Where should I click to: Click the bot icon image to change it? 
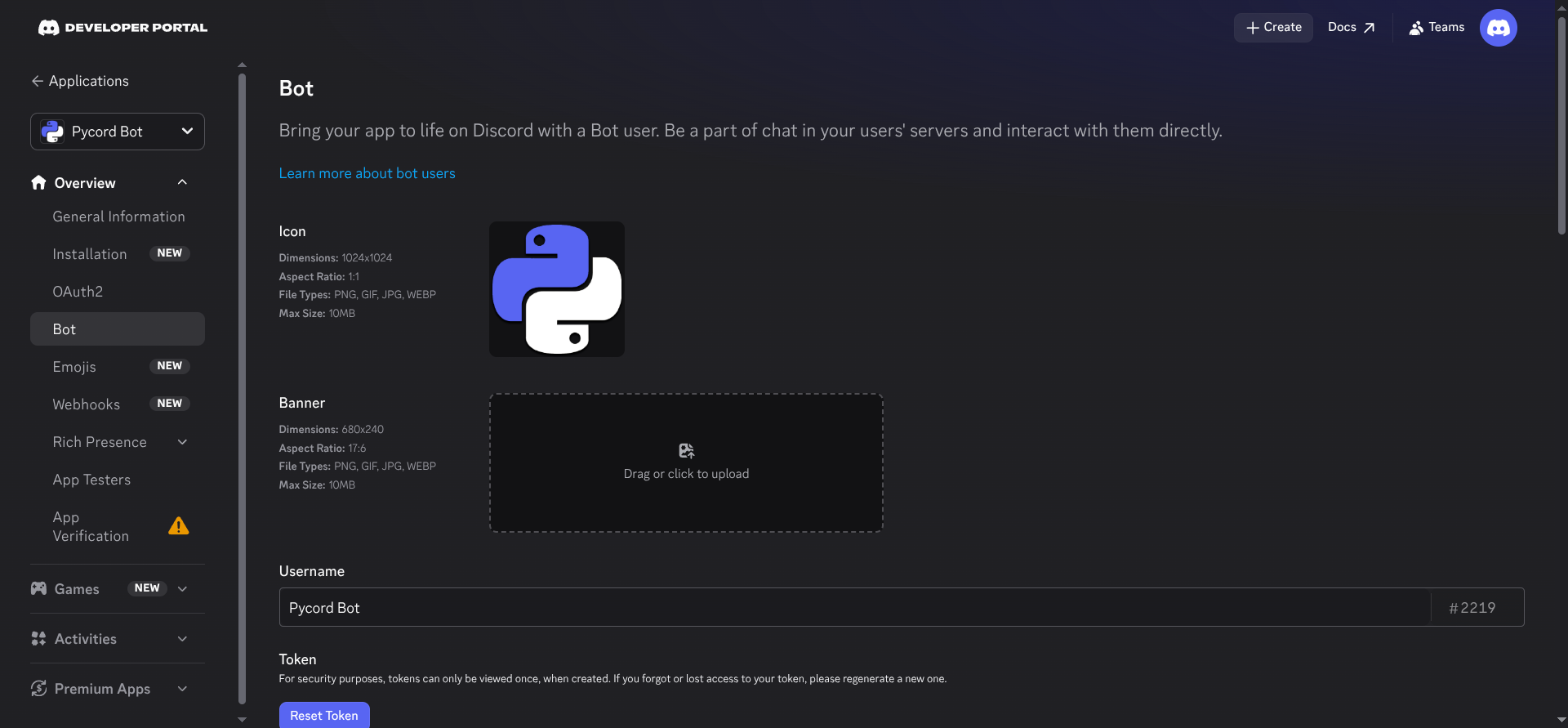click(557, 289)
